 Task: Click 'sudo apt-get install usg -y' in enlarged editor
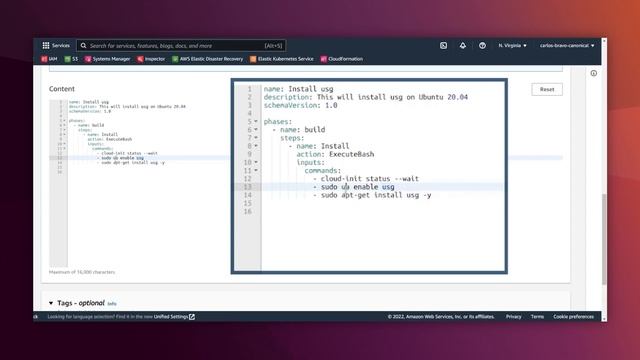pyautogui.click(x=376, y=195)
